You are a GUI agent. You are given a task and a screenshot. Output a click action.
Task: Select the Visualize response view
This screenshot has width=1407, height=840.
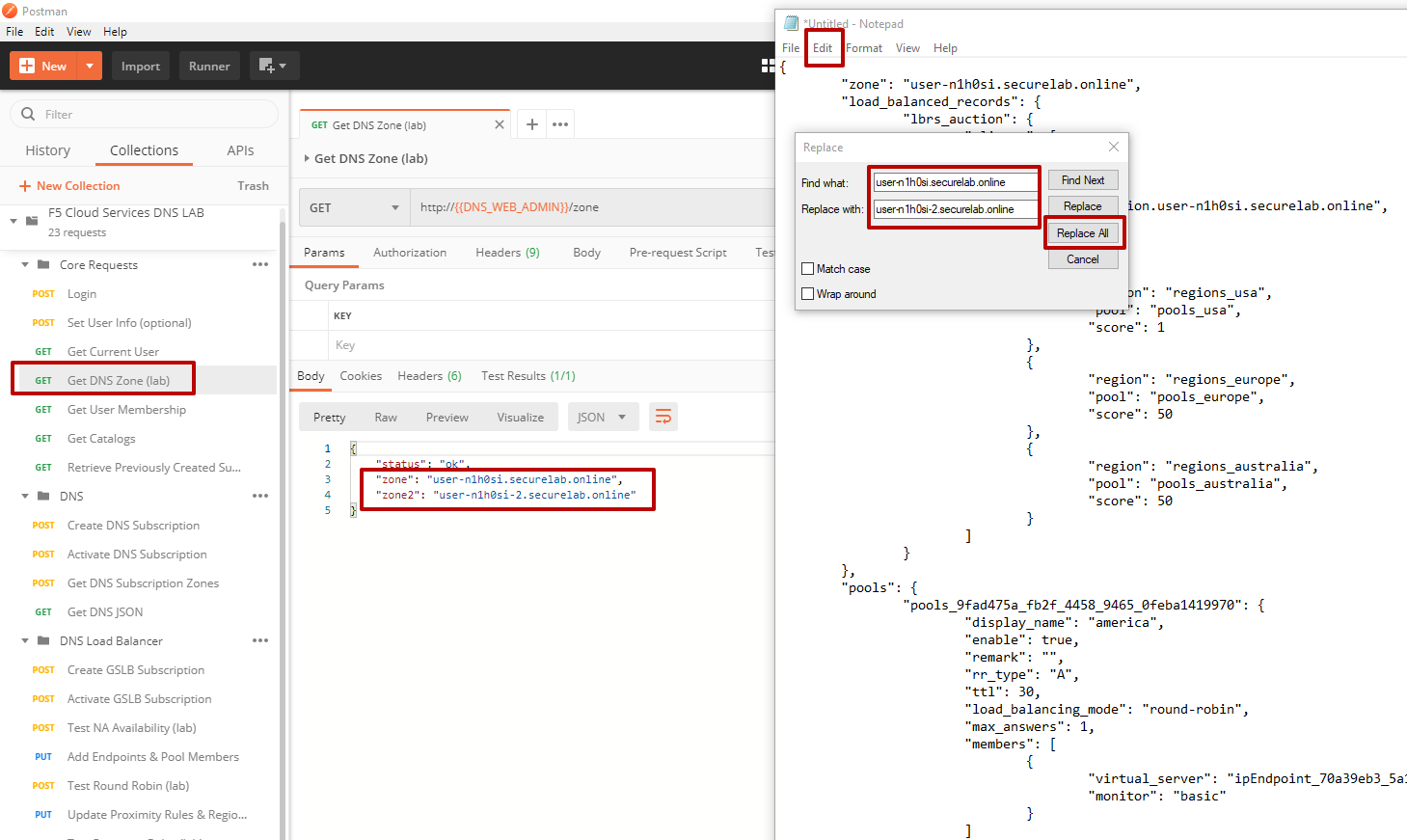(x=521, y=417)
